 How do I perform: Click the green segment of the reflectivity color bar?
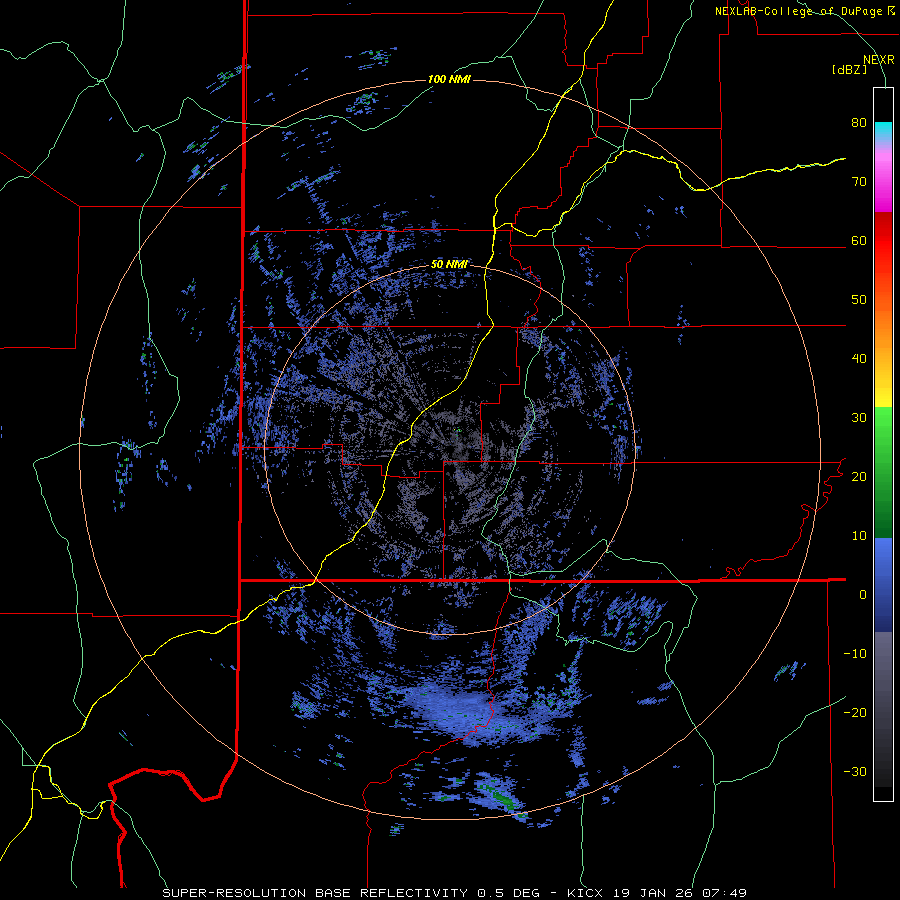[883, 472]
